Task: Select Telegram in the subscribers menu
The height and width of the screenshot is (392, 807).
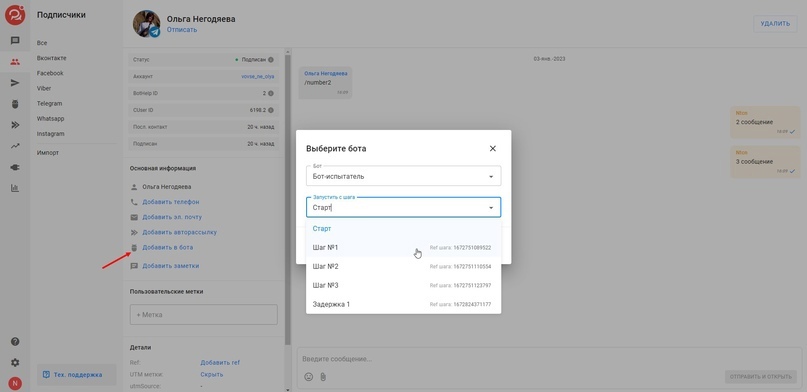Action: 49,103
